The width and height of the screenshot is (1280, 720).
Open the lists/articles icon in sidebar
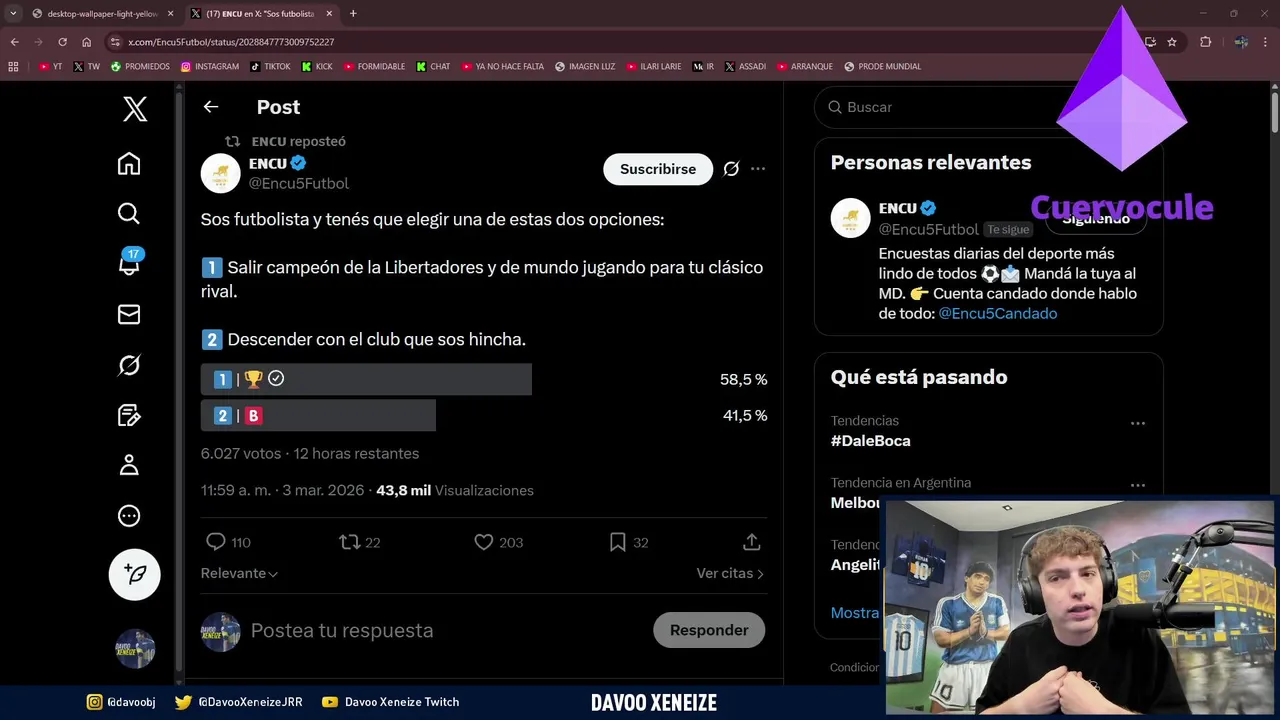[x=129, y=415]
